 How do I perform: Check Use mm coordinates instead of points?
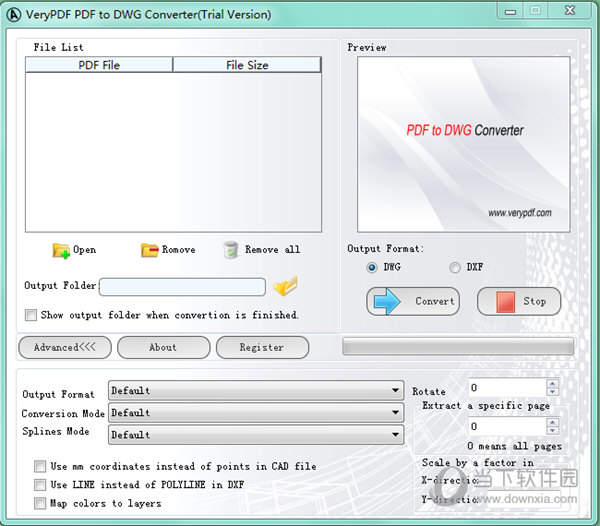tap(40, 466)
